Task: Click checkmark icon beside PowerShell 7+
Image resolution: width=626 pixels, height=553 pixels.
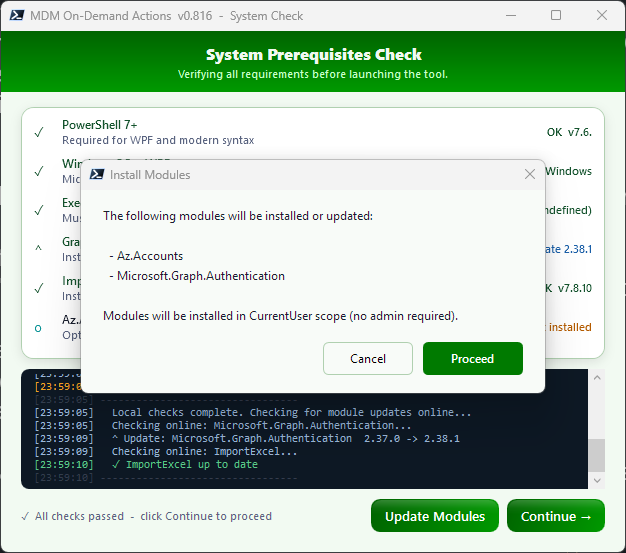Action: (x=39, y=132)
